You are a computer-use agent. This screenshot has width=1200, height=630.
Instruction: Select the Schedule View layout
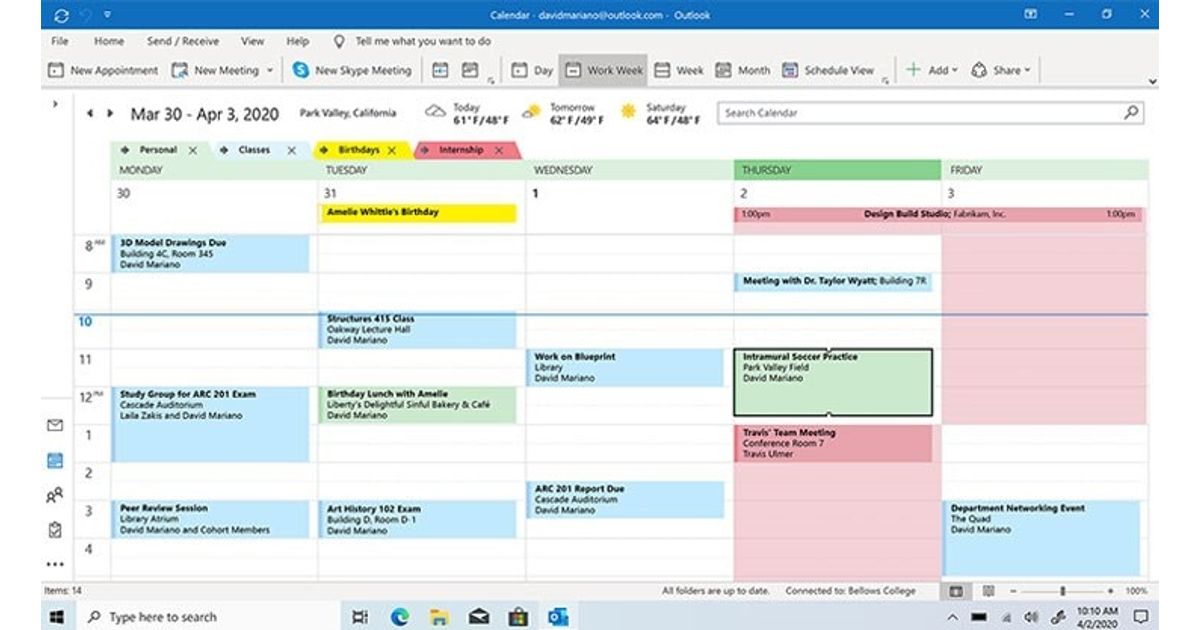tap(828, 70)
